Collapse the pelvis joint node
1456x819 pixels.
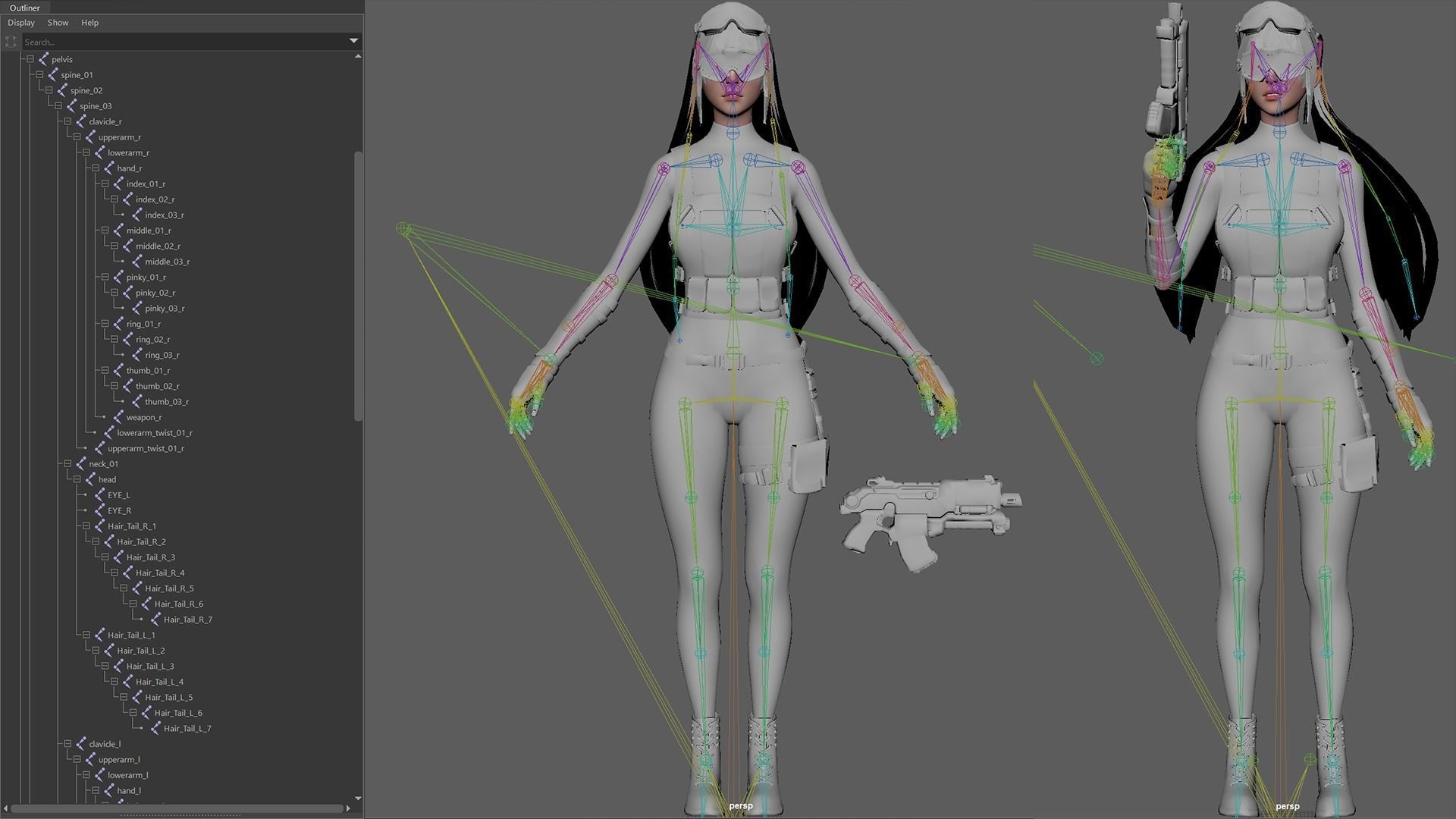tap(30, 59)
